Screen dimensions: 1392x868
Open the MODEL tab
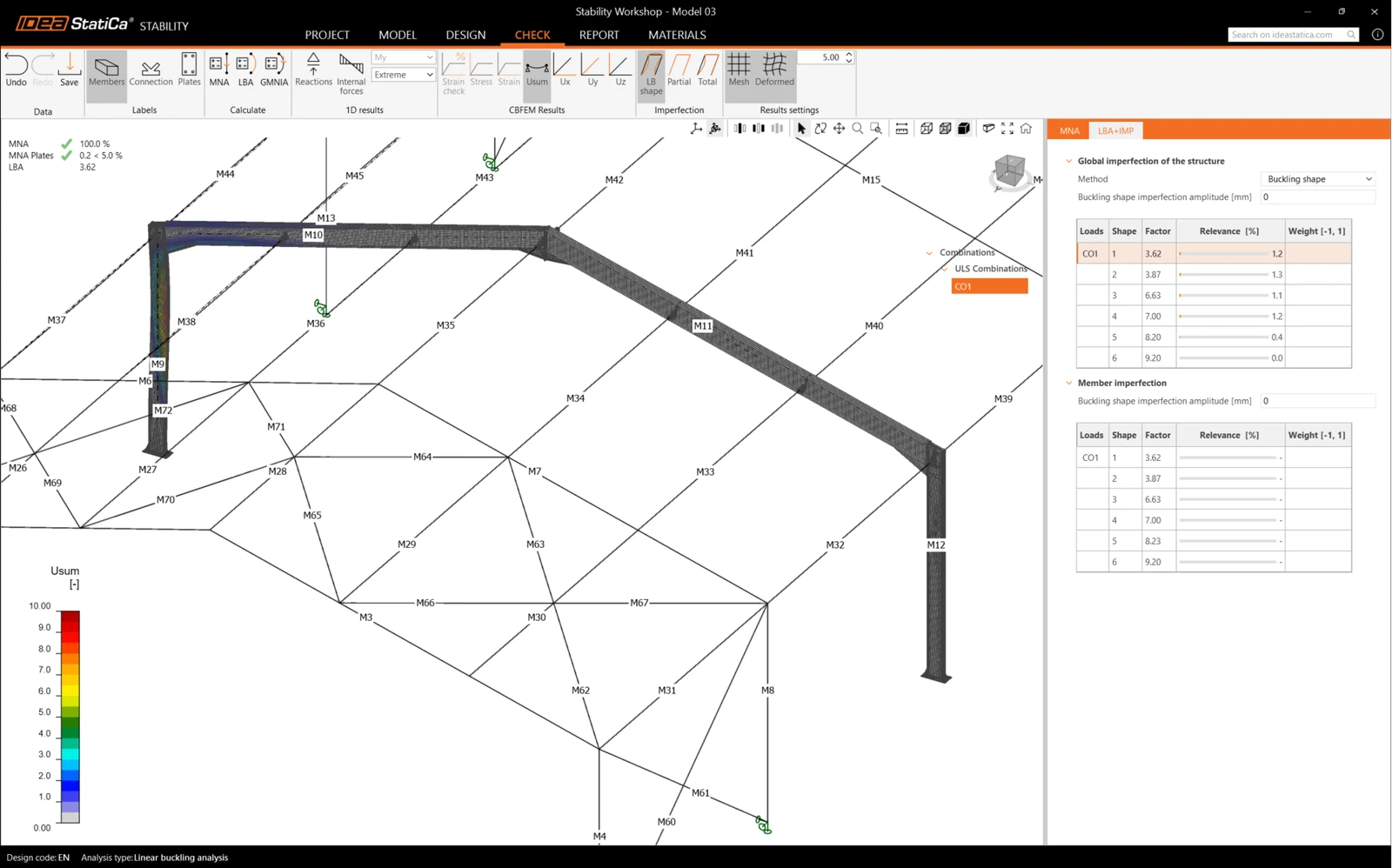point(398,35)
